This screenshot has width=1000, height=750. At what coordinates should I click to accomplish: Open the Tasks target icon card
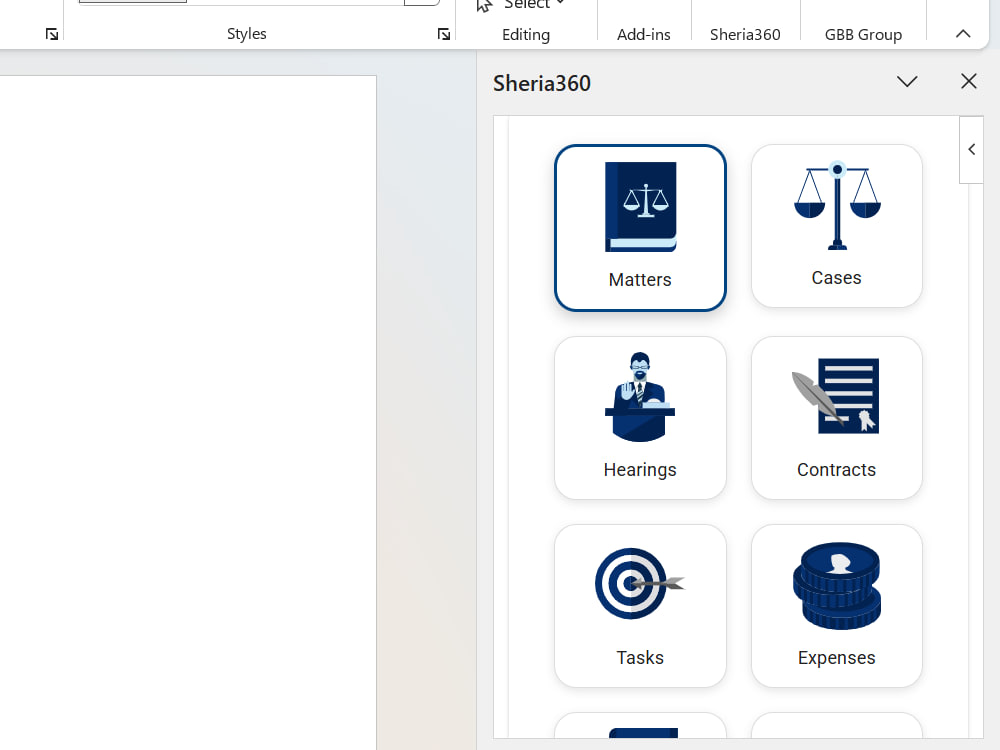coord(640,606)
